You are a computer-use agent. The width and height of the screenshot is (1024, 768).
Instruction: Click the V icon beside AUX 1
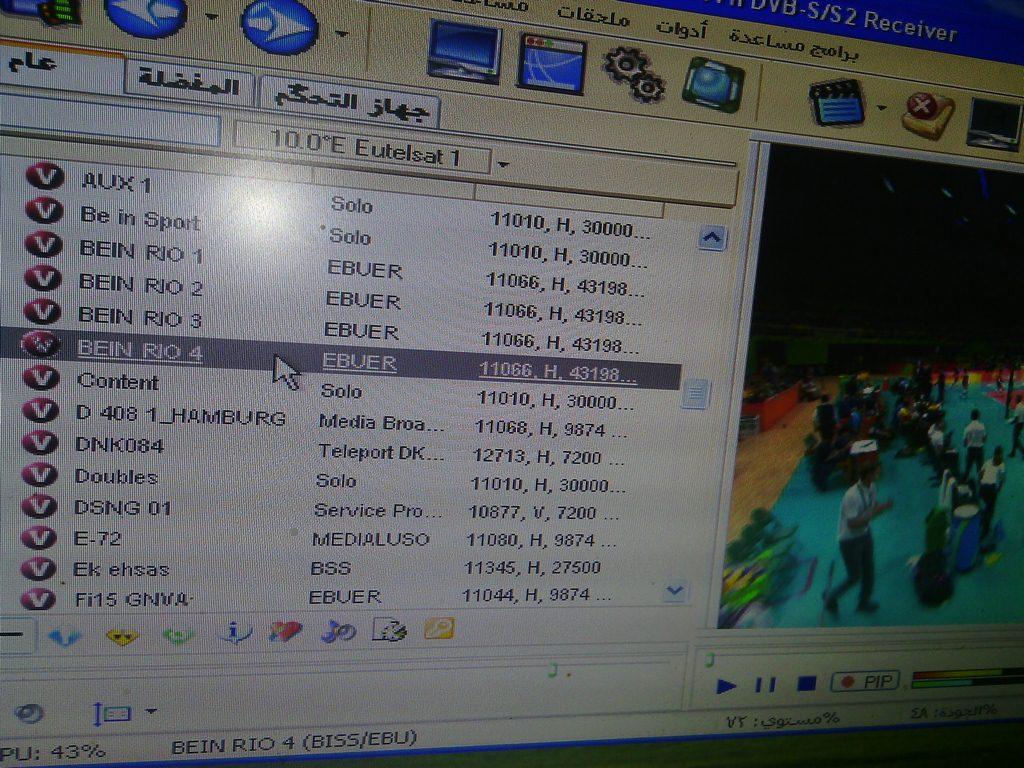point(44,176)
